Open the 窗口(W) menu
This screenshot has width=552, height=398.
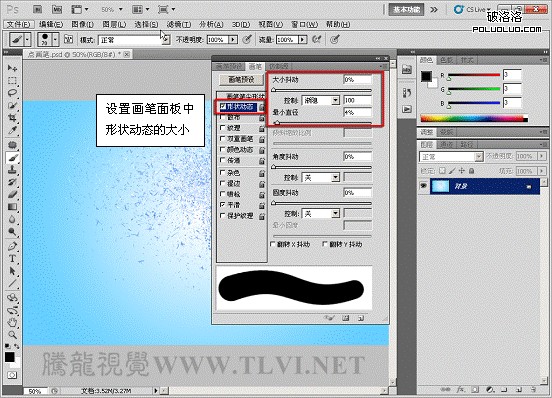tap(304, 24)
